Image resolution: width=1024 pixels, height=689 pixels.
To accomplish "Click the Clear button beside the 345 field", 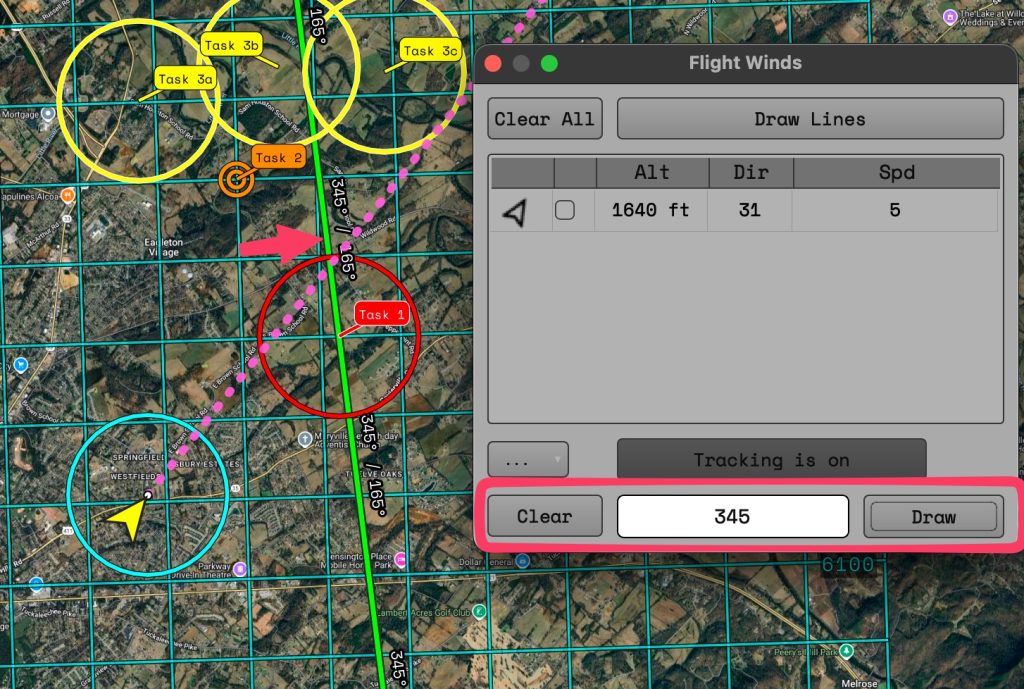I will [x=544, y=517].
